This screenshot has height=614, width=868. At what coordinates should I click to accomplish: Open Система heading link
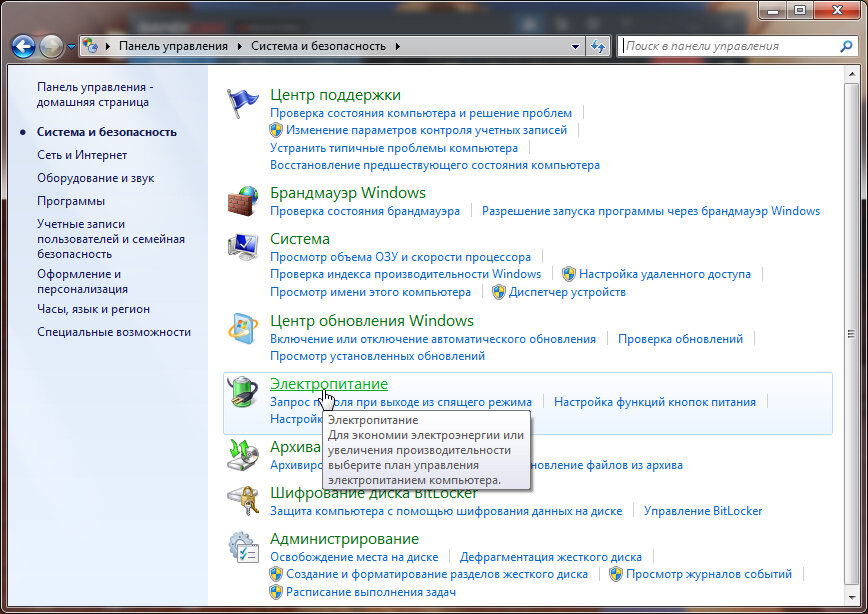pyautogui.click(x=299, y=239)
